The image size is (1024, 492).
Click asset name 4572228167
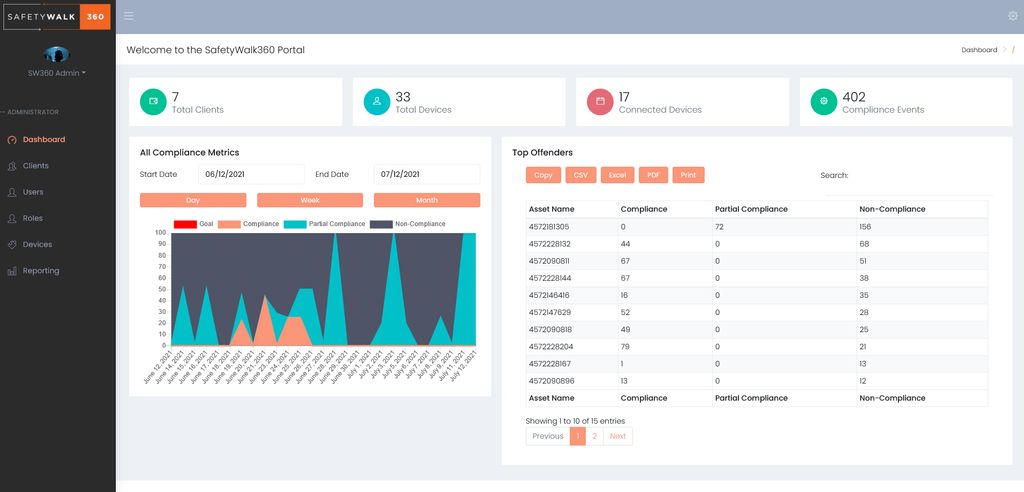(x=549, y=364)
